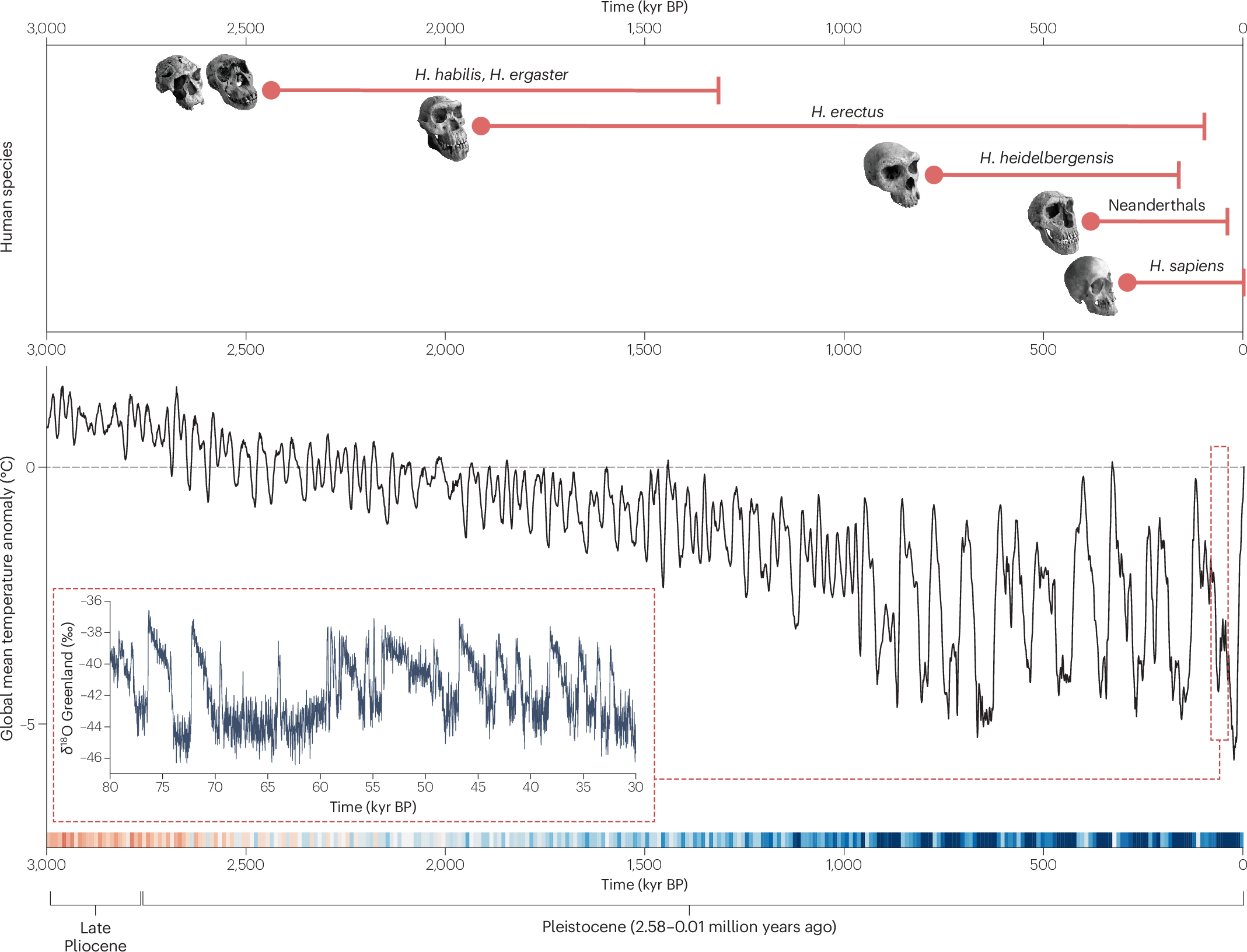1247x952 pixels.
Task: Click δ18O Greenland inset axis label
Action: coord(68,688)
